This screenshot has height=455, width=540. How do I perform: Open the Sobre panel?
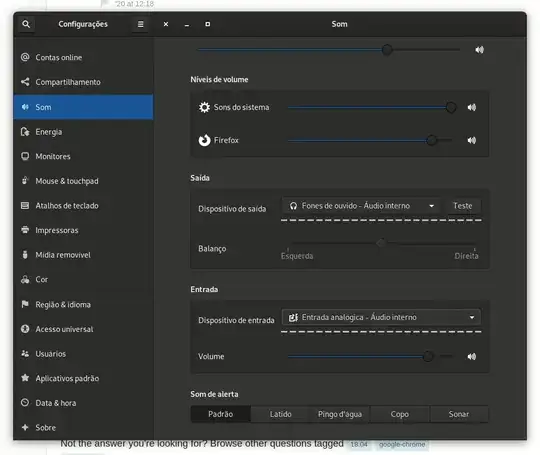click(83, 428)
